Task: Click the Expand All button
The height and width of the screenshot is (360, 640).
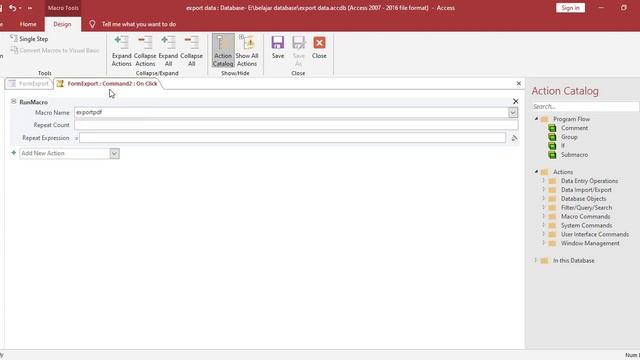Action: click(168, 51)
